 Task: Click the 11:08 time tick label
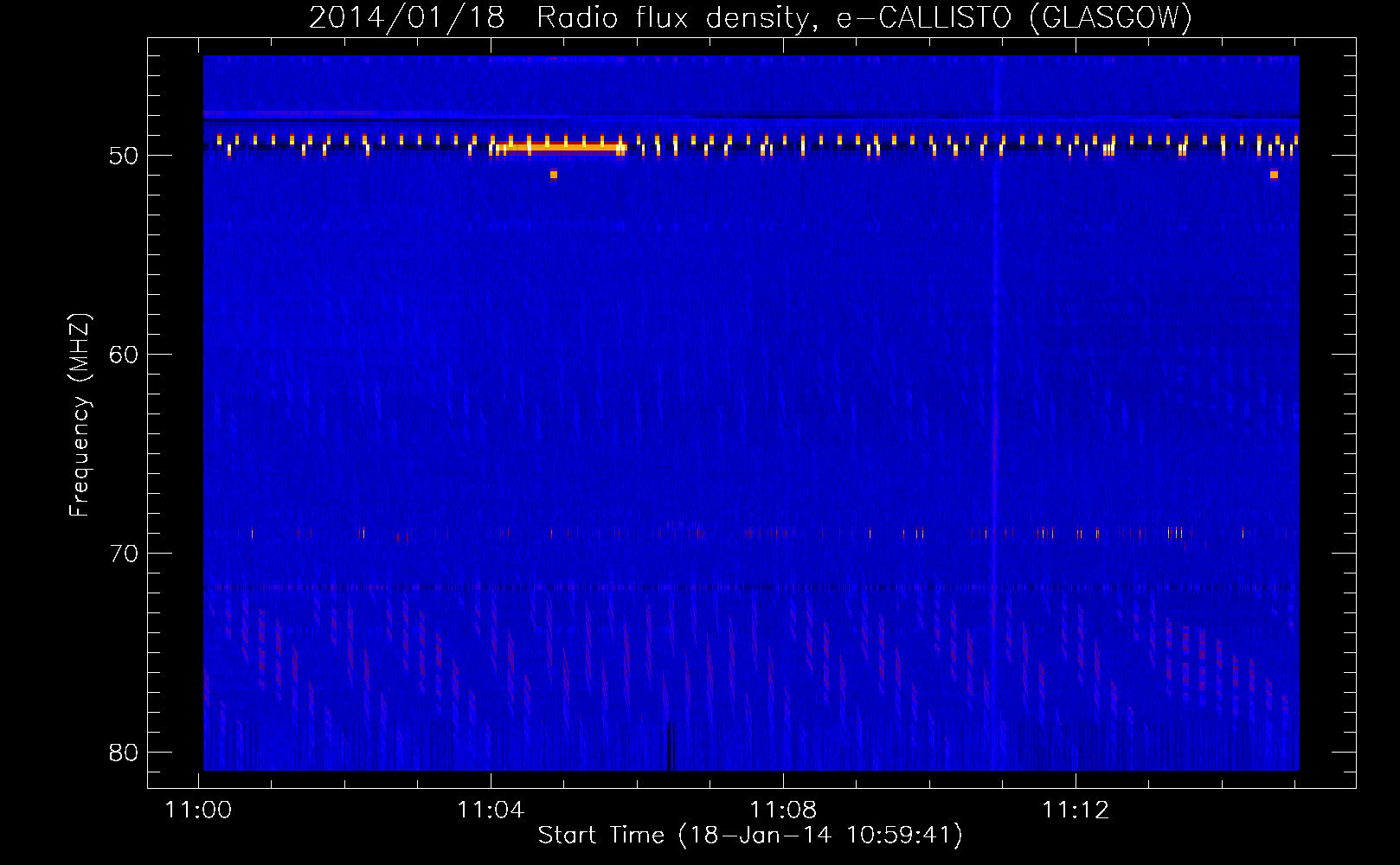coord(783,811)
